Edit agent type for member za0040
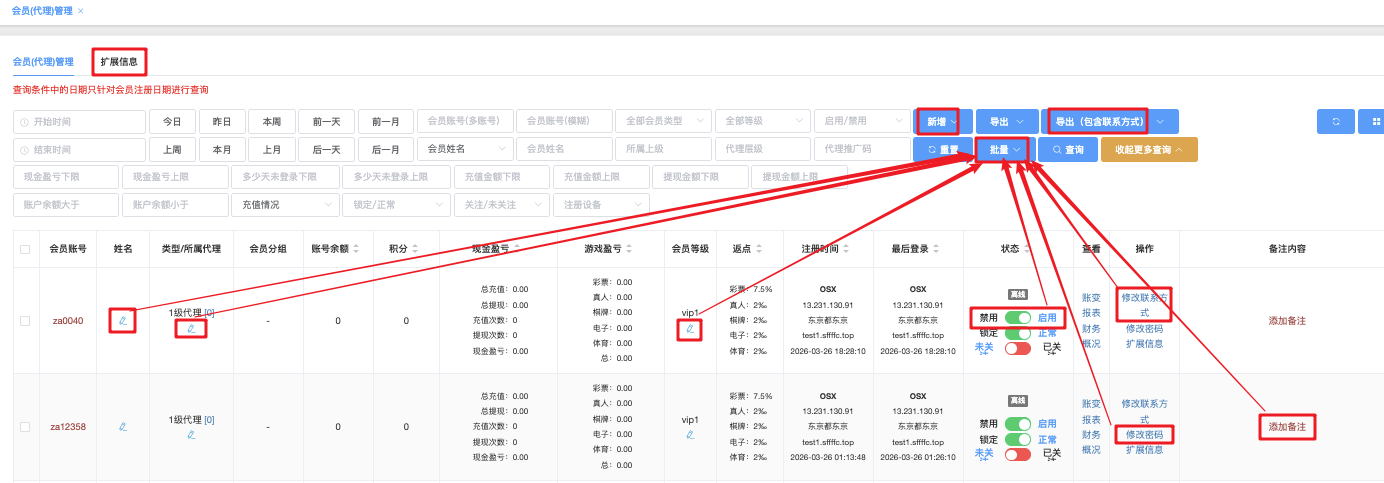Image resolution: width=1384 pixels, height=483 pixels. coord(191,328)
